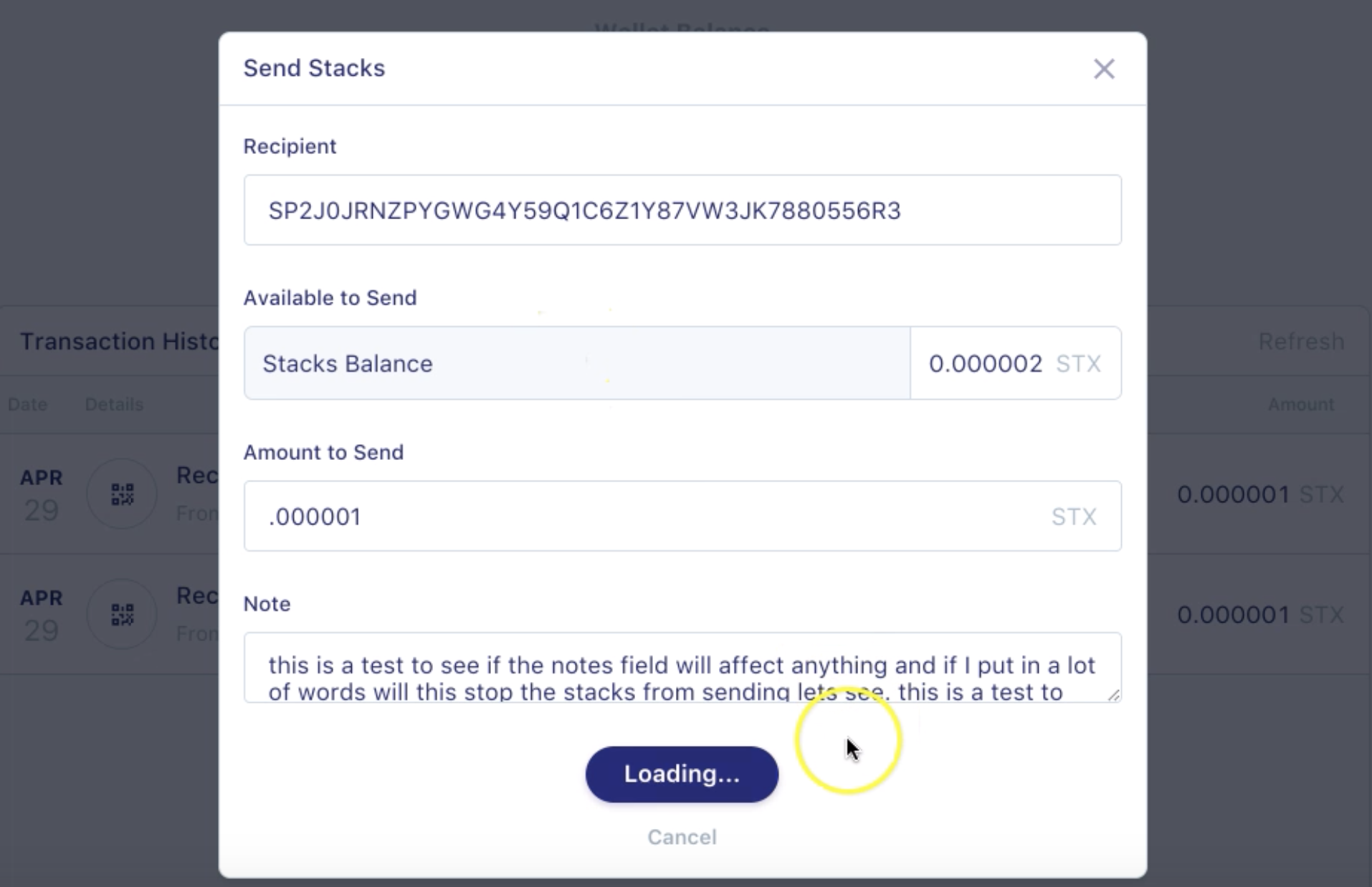Screen dimensions: 1372x887
Task: Select the Amount column header
Action: pos(1301,404)
